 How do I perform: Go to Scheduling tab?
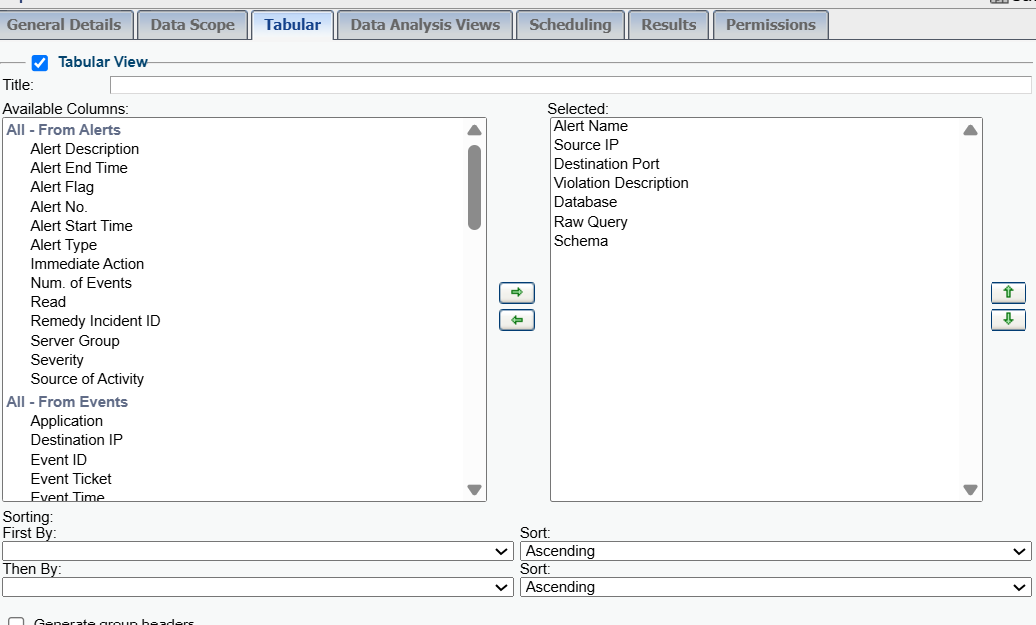(570, 25)
